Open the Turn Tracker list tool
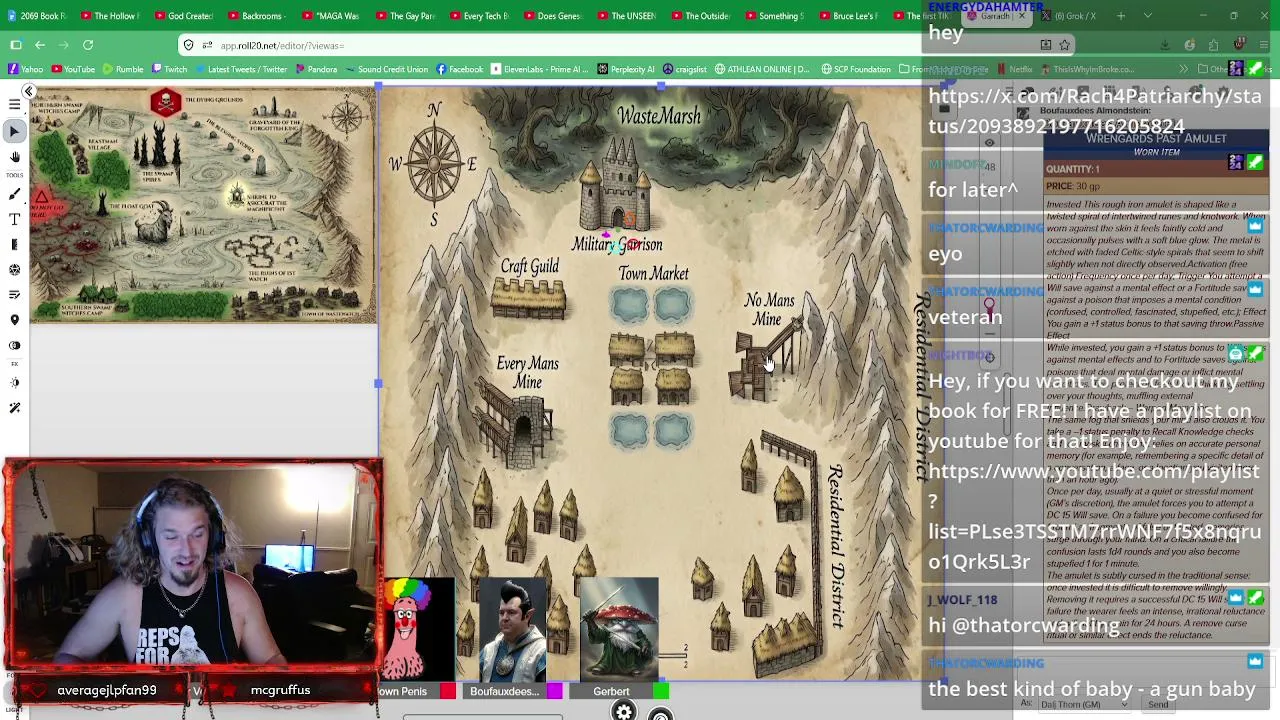This screenshot has width=1280, height=720. (15, 294)
